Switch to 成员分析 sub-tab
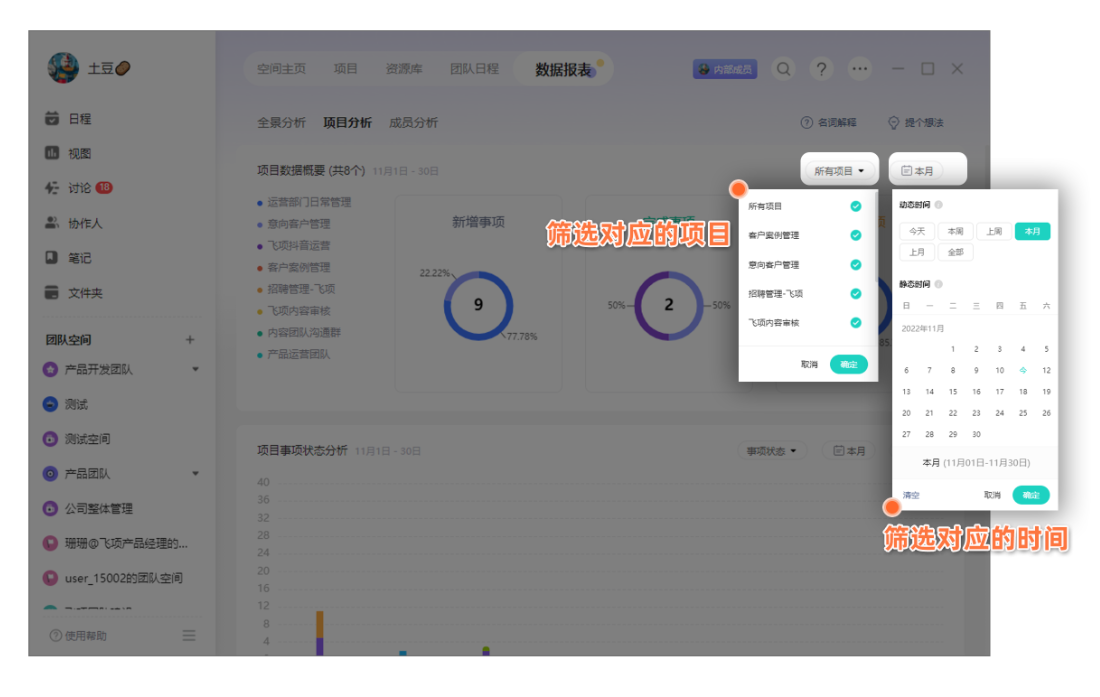Viewport: 1100px width, 697px height. coord(413,123)
